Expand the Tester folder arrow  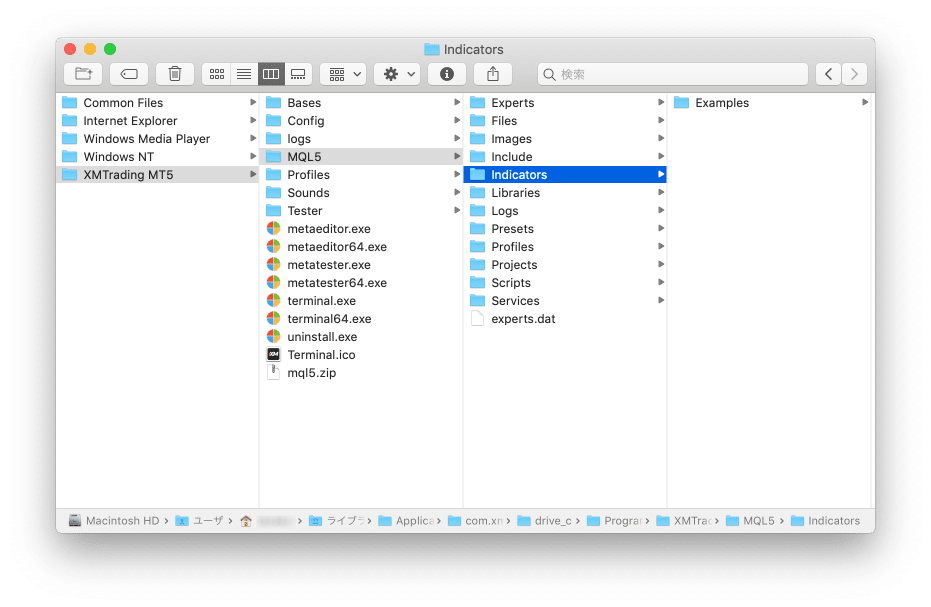click(457, 210)
